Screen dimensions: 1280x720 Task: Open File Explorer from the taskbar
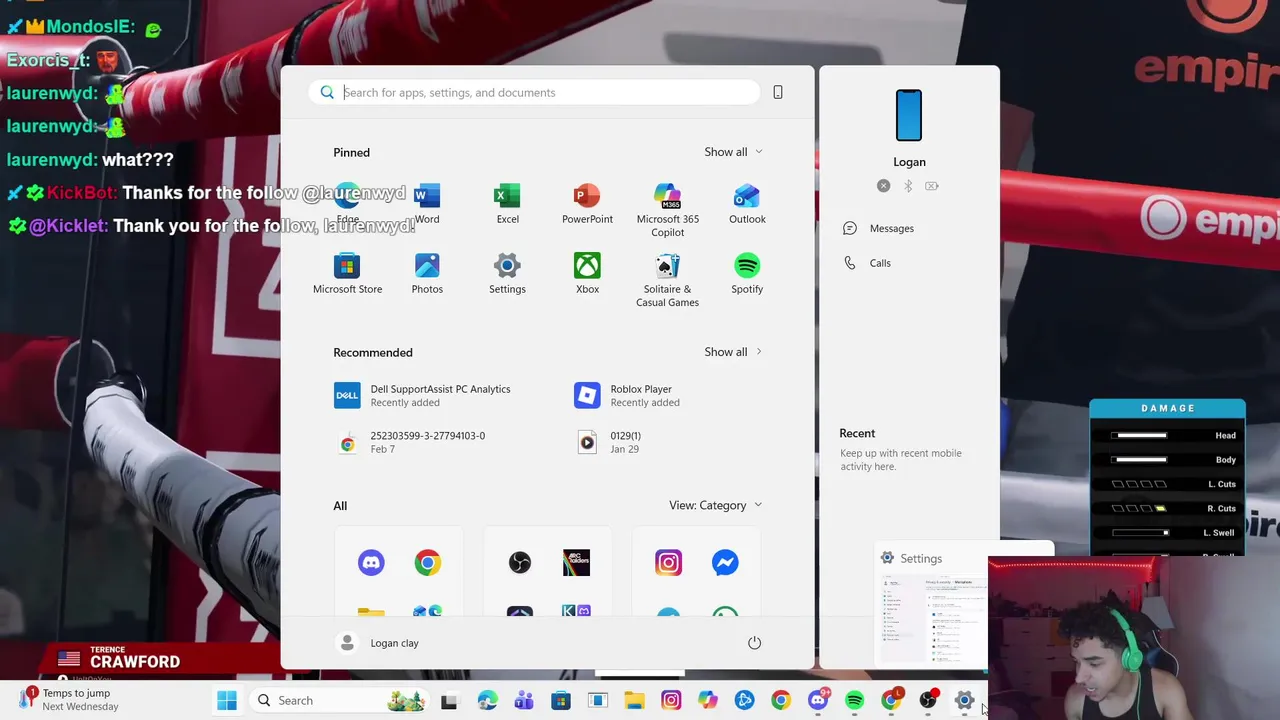(x=634, y=700)
